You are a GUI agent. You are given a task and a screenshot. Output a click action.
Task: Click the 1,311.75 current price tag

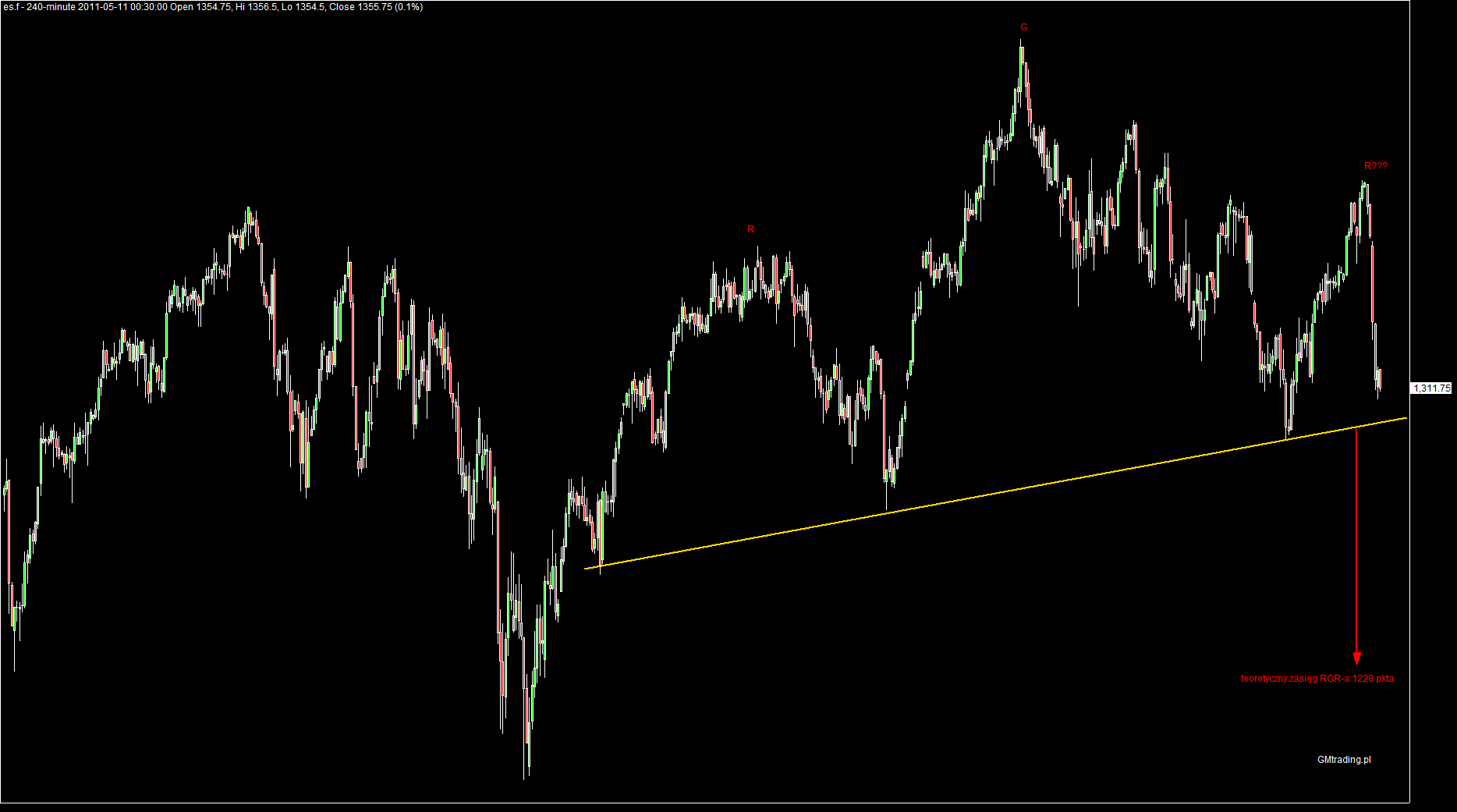(1432, 388)
